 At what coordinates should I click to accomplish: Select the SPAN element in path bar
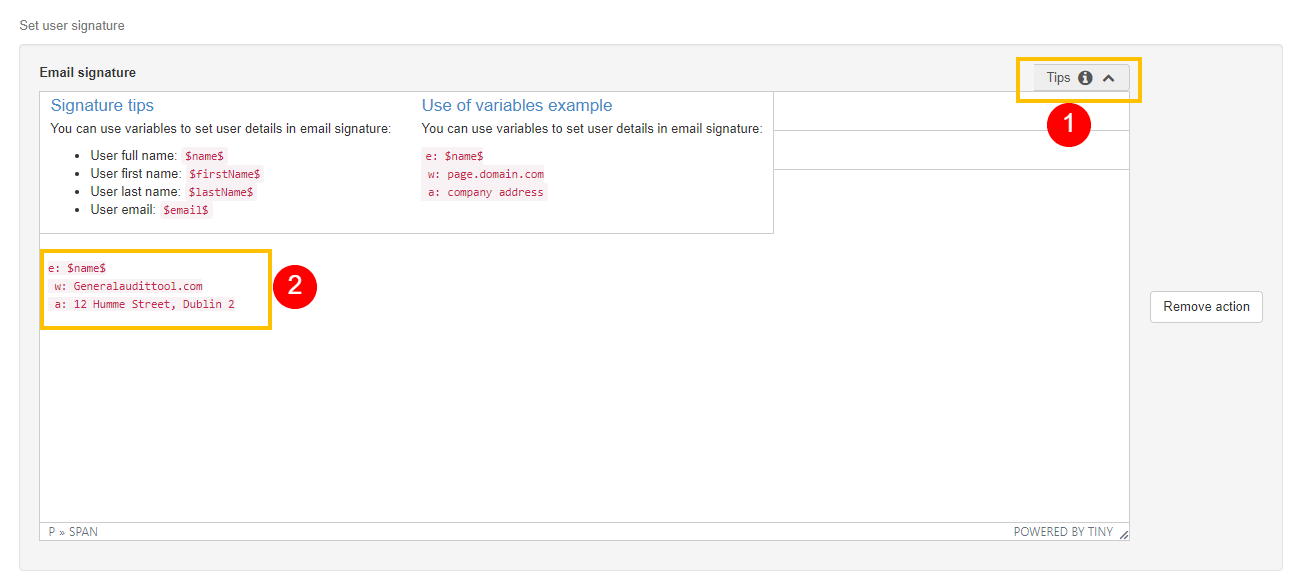pyautogui.click(x=83, y=532)
